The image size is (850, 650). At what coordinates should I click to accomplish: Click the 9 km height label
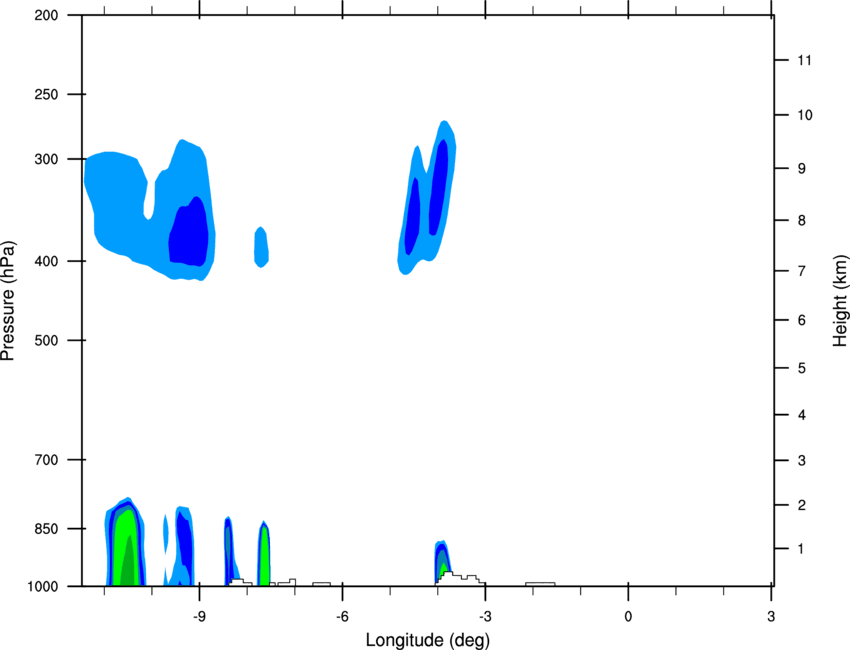click(802, 169)
